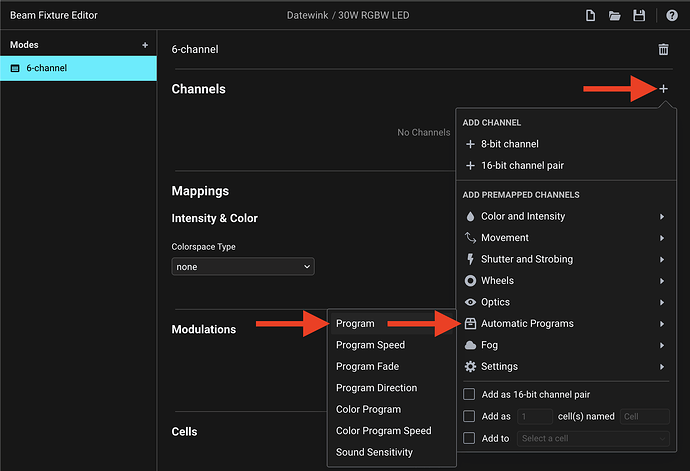Check the Add to cell checkbox
The width and height of the screenshot is (690, 471).
coord(469,438)
